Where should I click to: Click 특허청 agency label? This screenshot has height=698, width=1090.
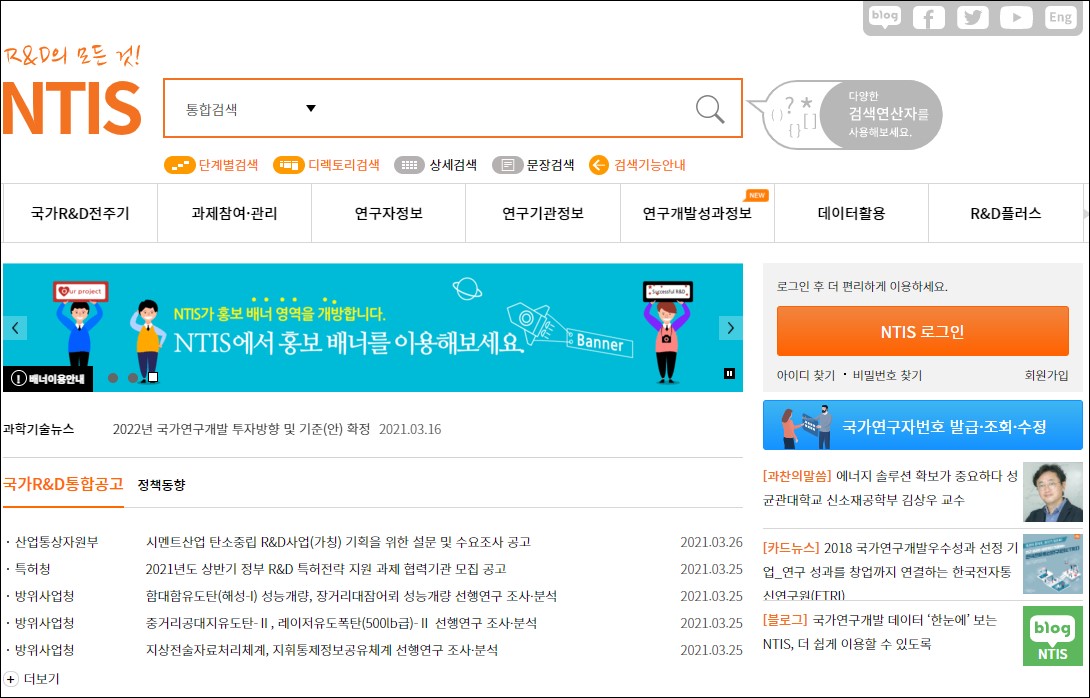[x=33, y=569]
